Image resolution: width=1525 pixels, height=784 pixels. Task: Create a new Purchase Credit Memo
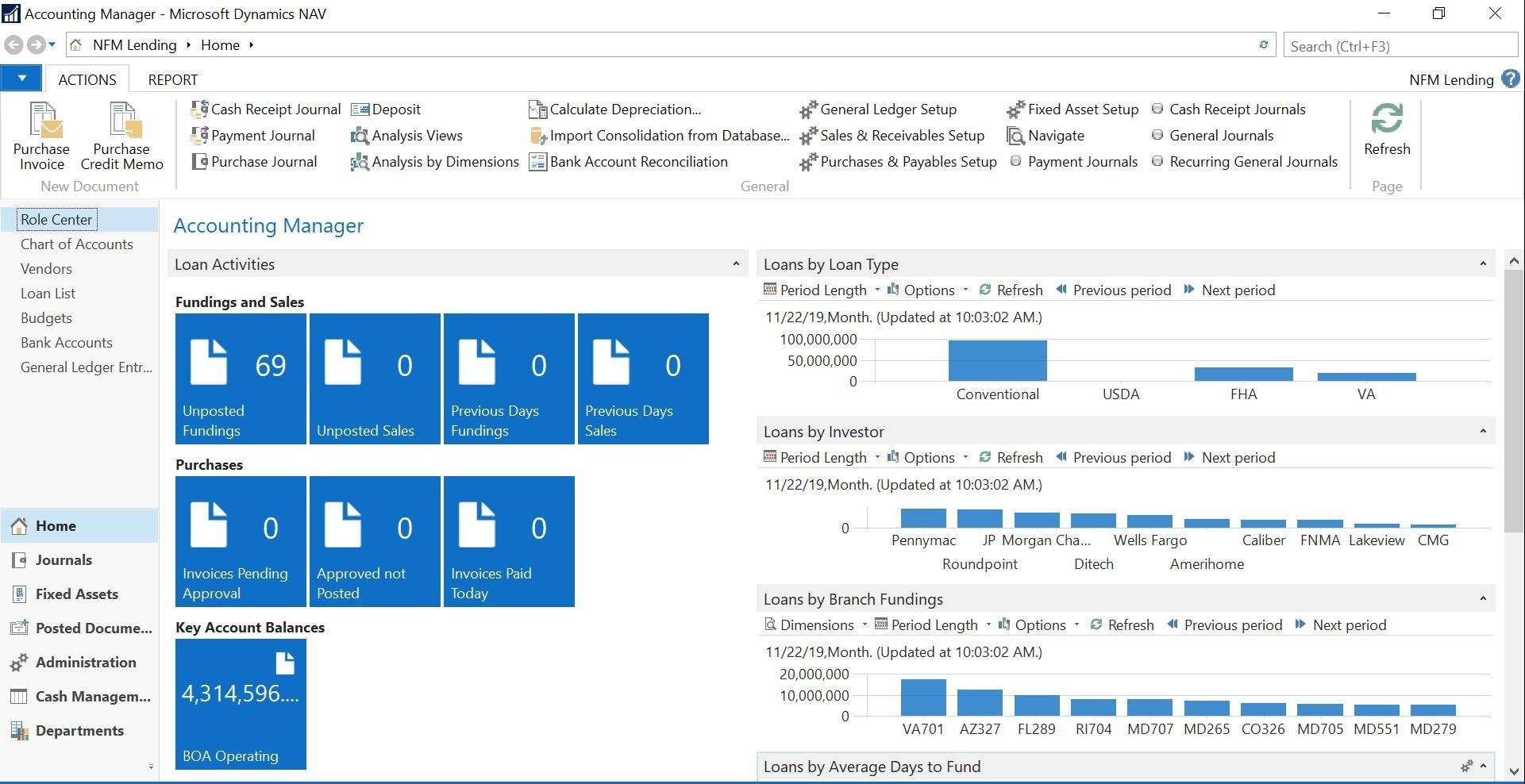click(121, 136)
